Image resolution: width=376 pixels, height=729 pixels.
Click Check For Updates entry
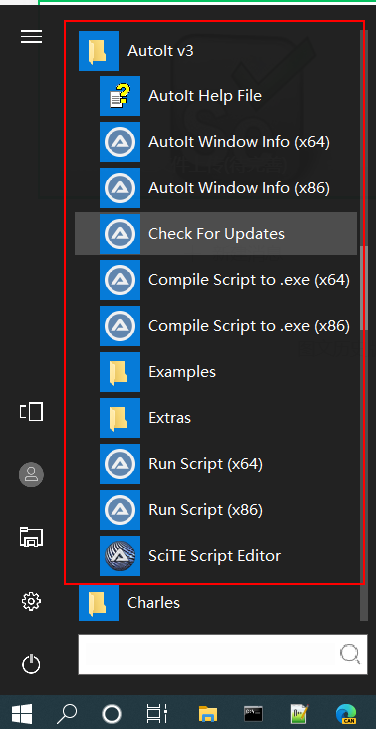click(216, 234)
